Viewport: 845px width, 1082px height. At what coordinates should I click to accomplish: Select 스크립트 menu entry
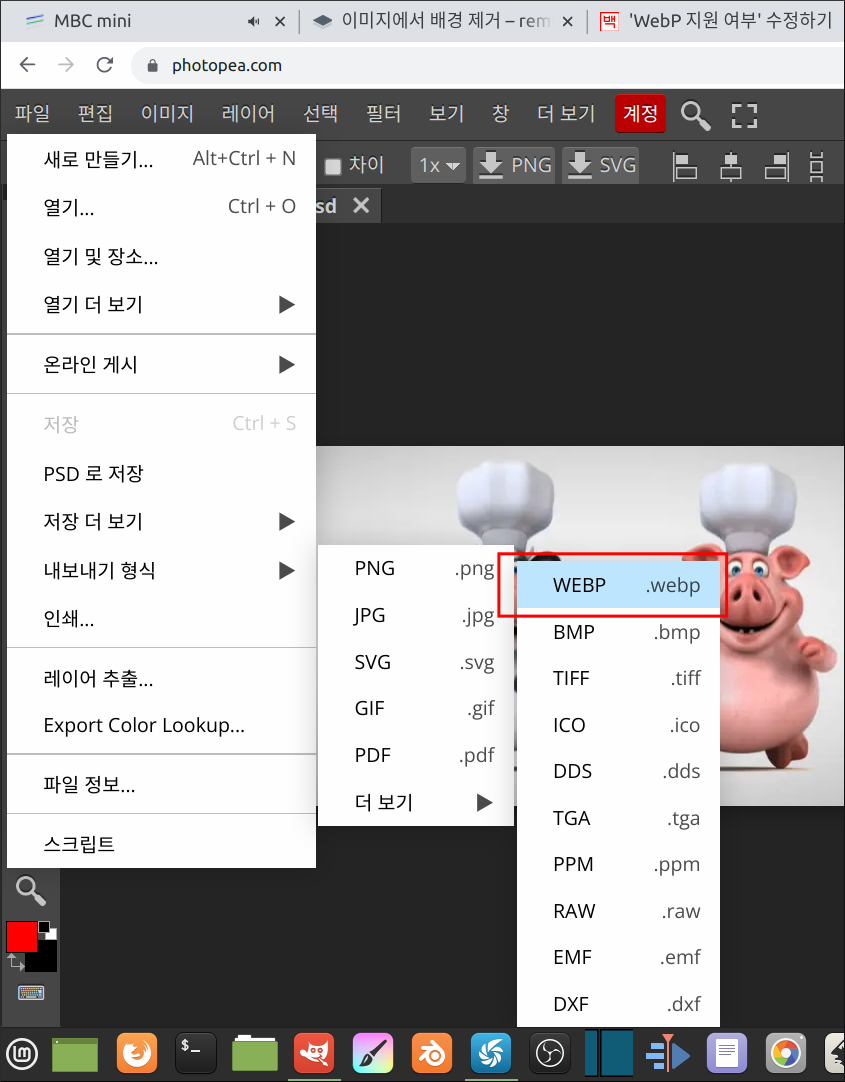pyautogui.click(x=161, y=844)
